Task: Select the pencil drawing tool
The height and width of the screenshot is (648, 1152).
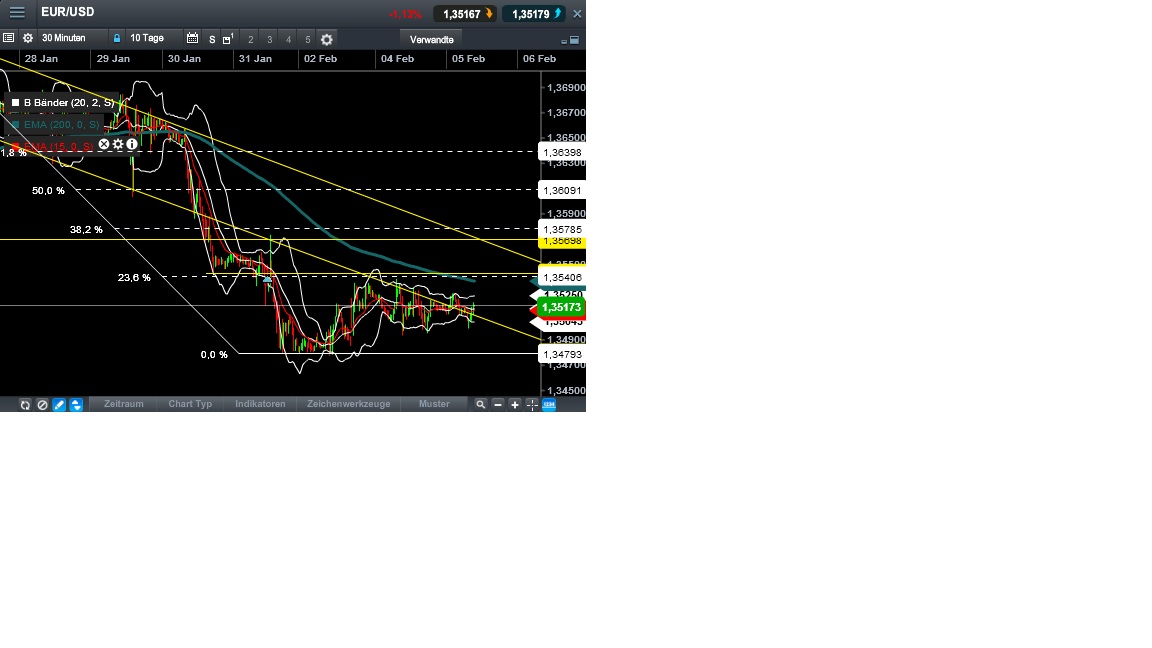Action: click(58, 404)
